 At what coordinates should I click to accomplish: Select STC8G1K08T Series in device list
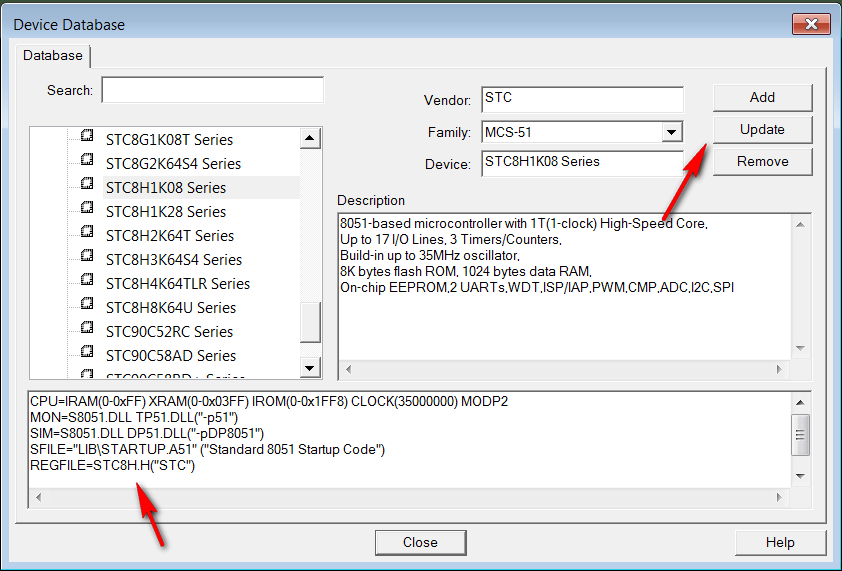pos(169,140)
